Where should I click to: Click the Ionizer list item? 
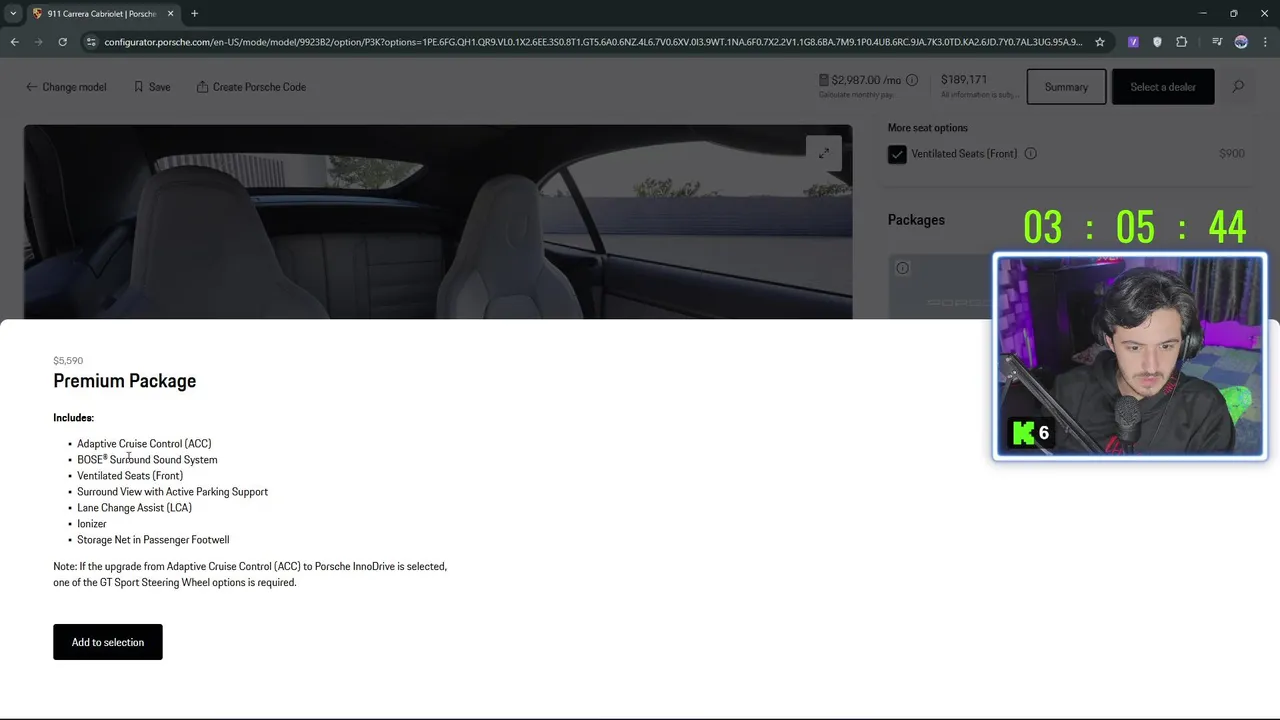92,524
